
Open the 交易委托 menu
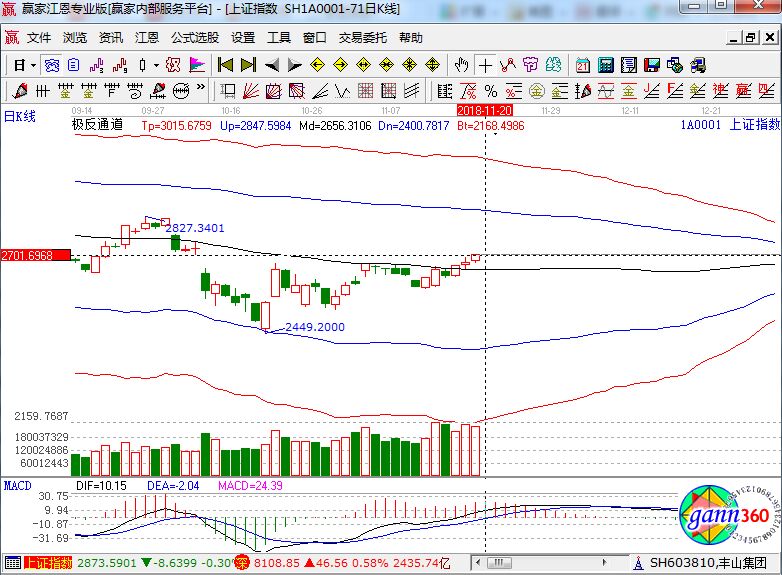[362, 38]
